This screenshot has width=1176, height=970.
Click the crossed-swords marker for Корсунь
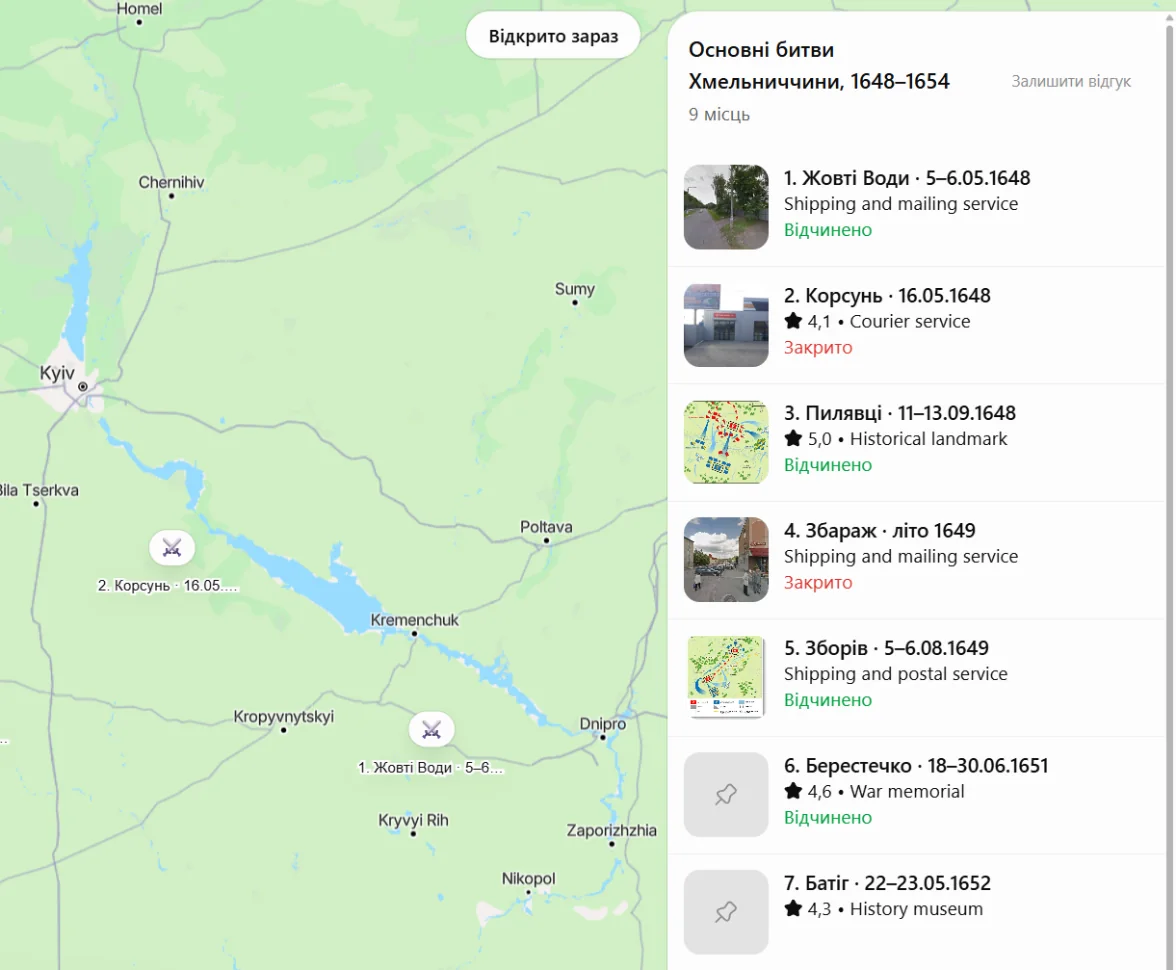[x=172, y=548]
